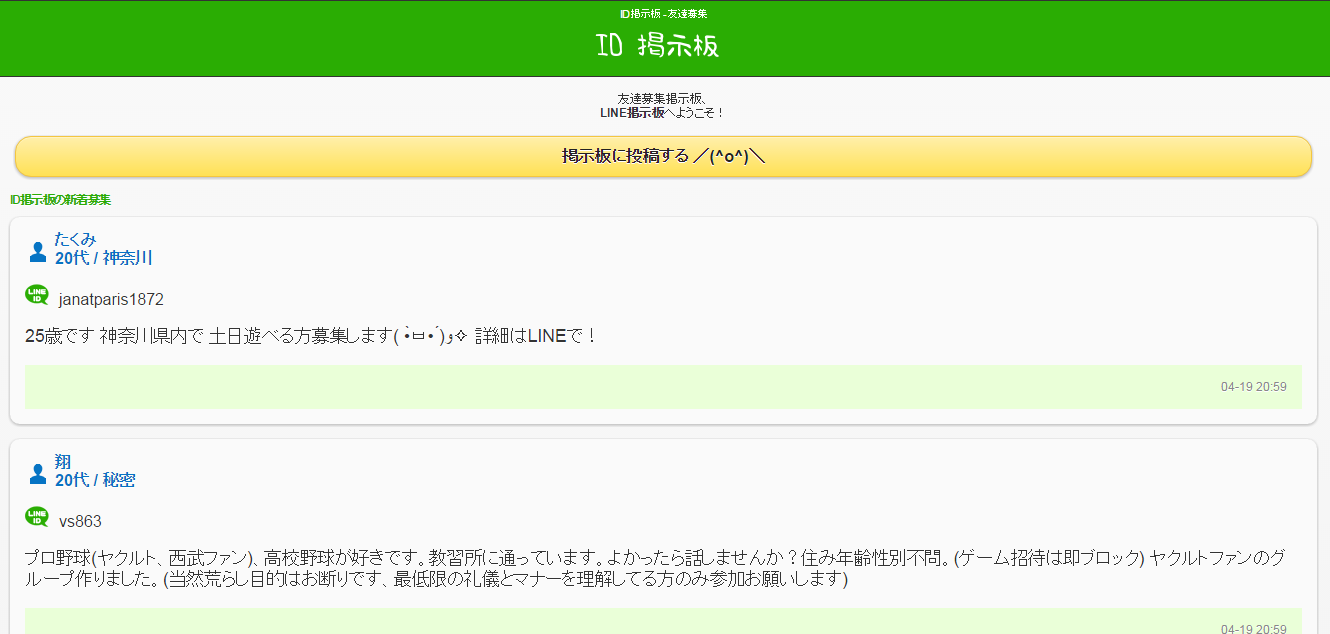This screenshot has height=634, width=1330.
Task: Open the poster name 翔
Action: tap(63, 461)
